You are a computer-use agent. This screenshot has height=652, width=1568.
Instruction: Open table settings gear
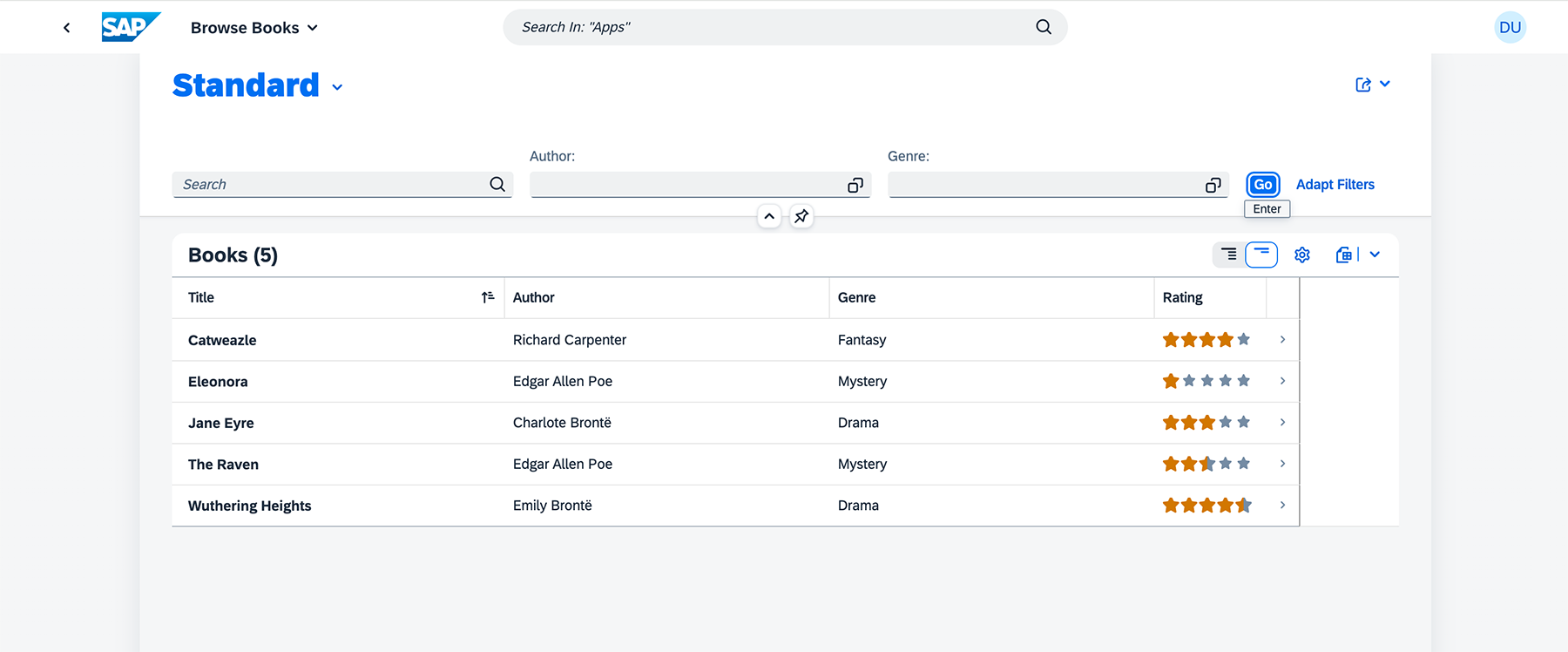coord(1302,255)
